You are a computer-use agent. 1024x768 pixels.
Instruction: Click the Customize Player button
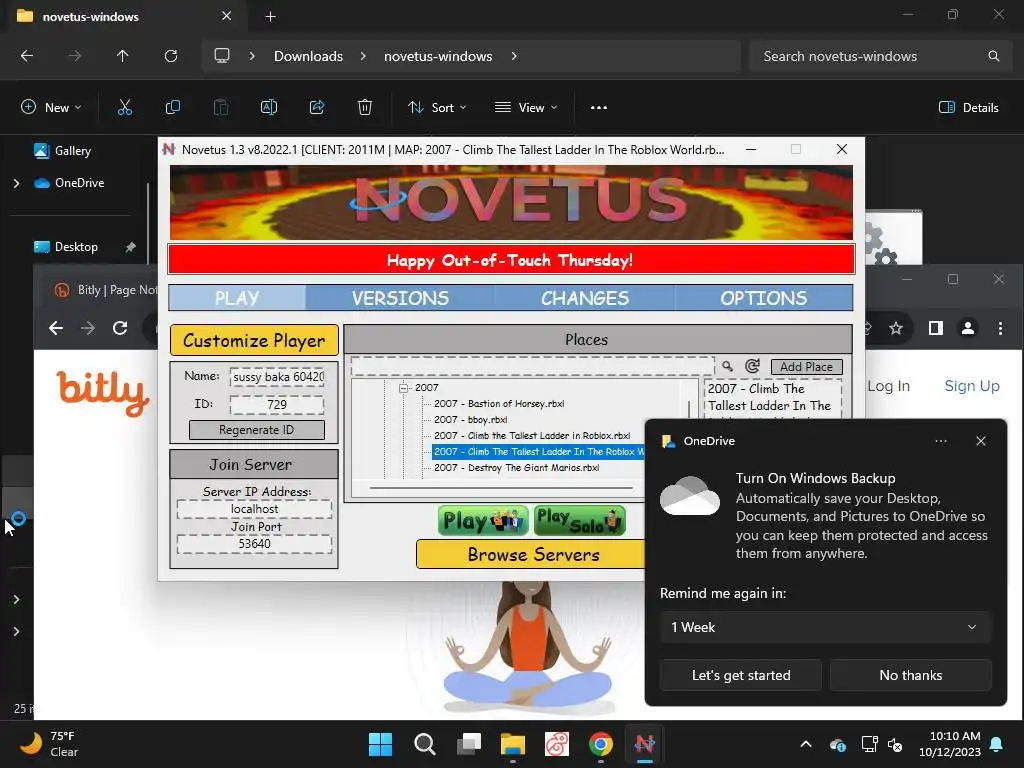[254, 340]
